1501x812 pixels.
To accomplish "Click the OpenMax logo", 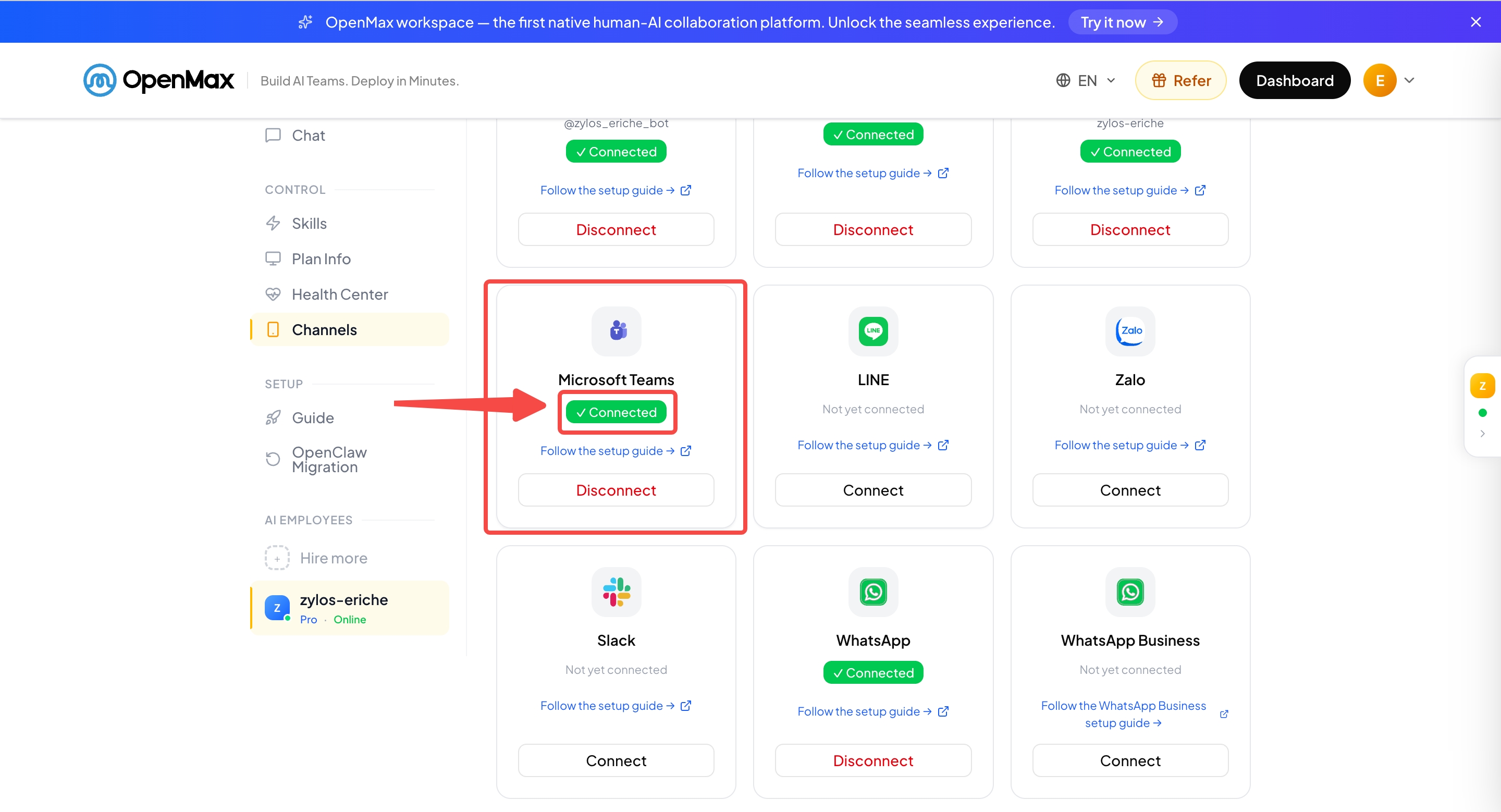I will pos(158,80).
